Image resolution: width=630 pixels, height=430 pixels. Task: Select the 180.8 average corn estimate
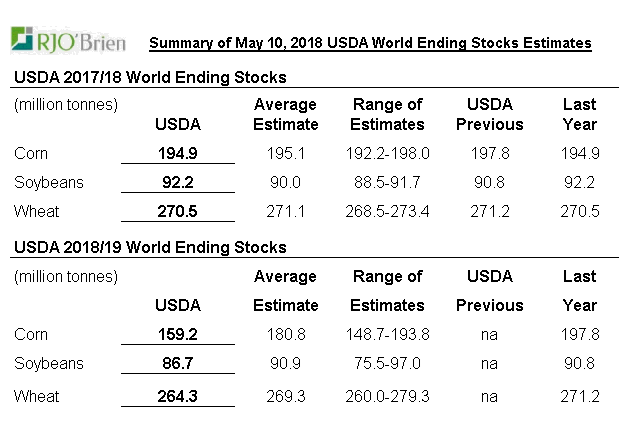point(285,334)
